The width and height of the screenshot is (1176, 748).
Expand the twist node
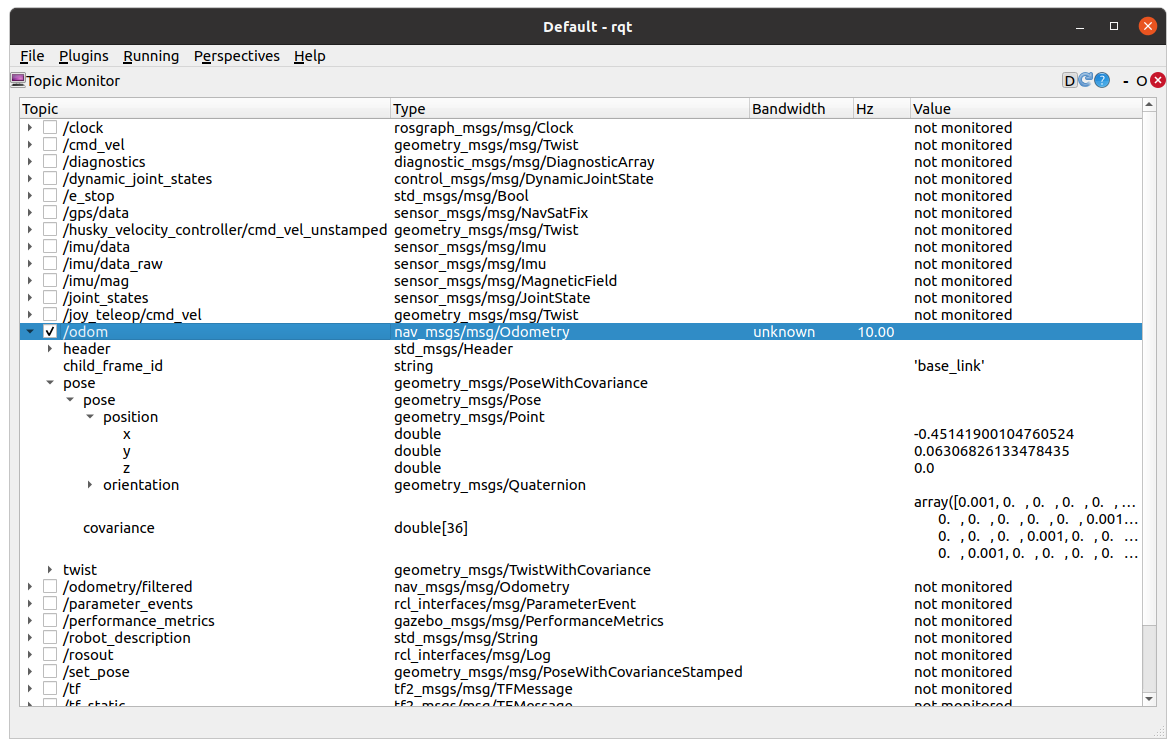point(50,570)
